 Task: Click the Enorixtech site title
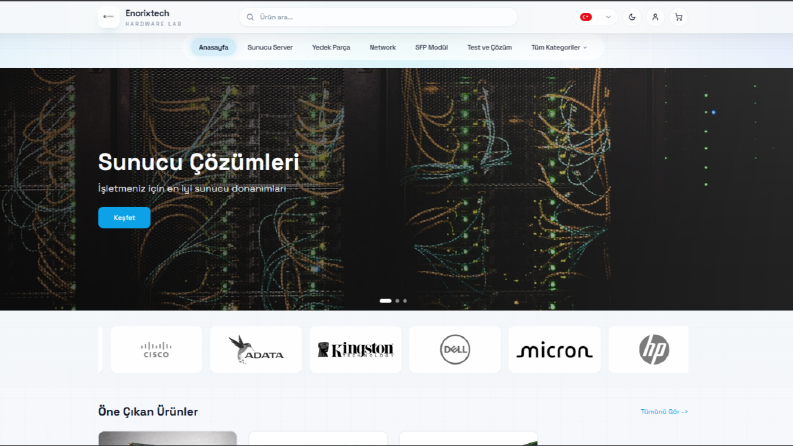tap(147, 13)
